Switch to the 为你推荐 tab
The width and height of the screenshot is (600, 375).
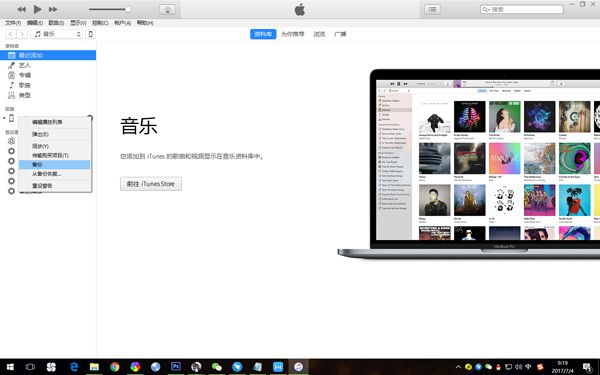292,34
